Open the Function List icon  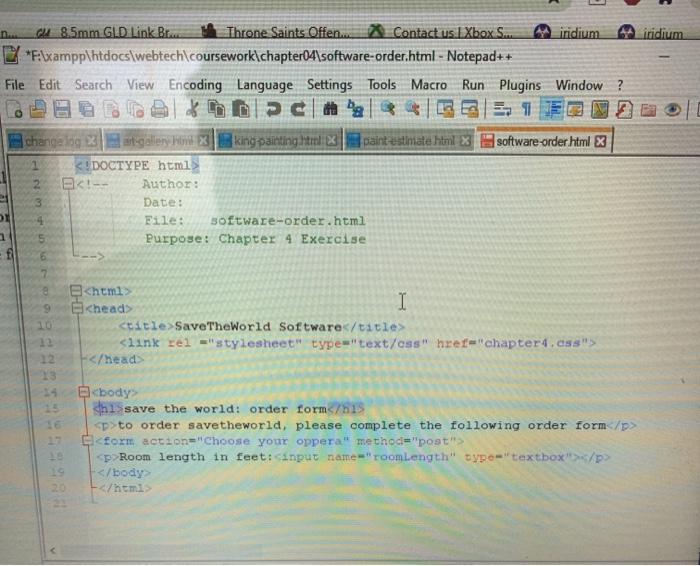[624, 109]
